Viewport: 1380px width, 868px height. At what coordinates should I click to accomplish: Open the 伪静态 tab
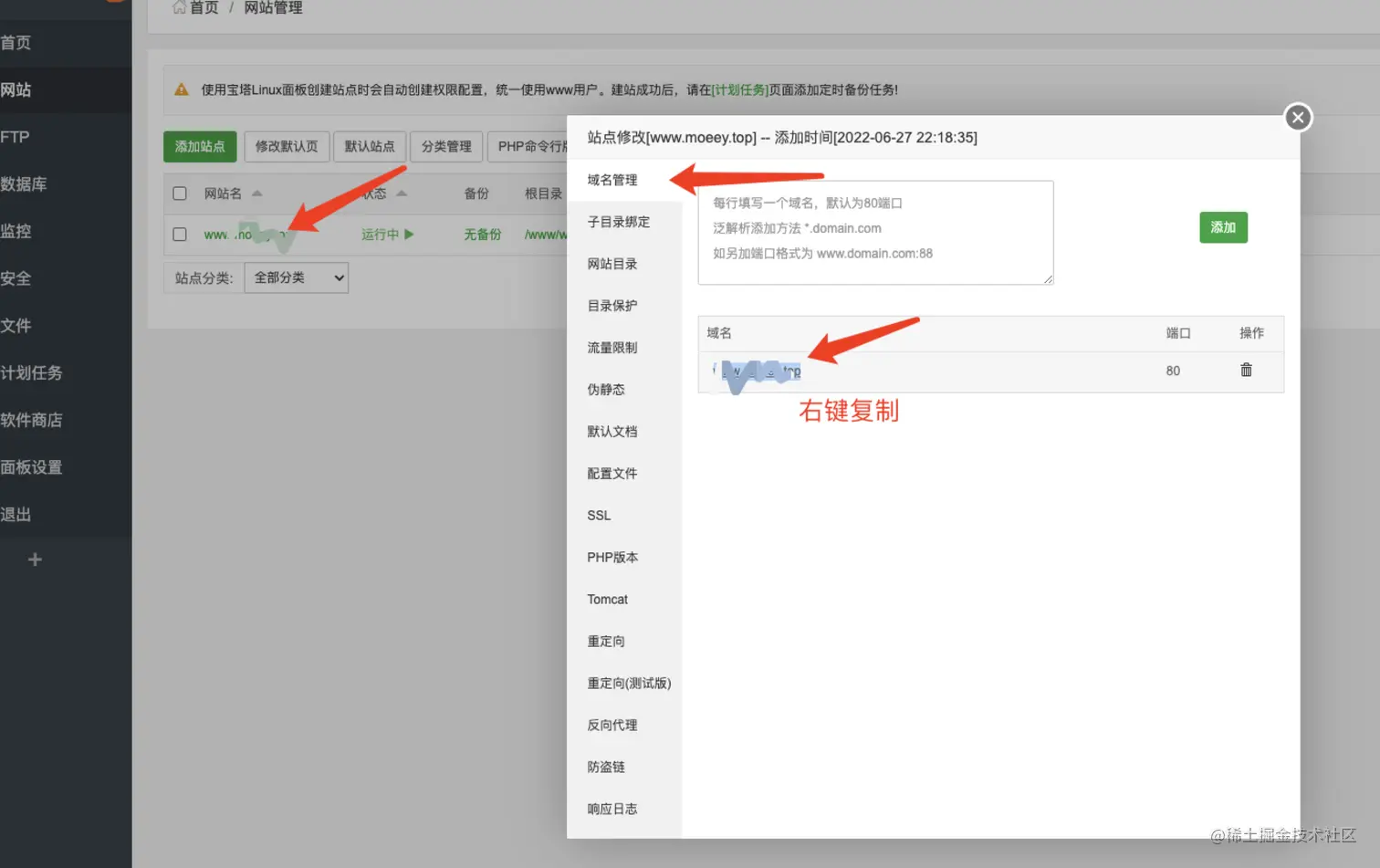click(x=606, y=390)
